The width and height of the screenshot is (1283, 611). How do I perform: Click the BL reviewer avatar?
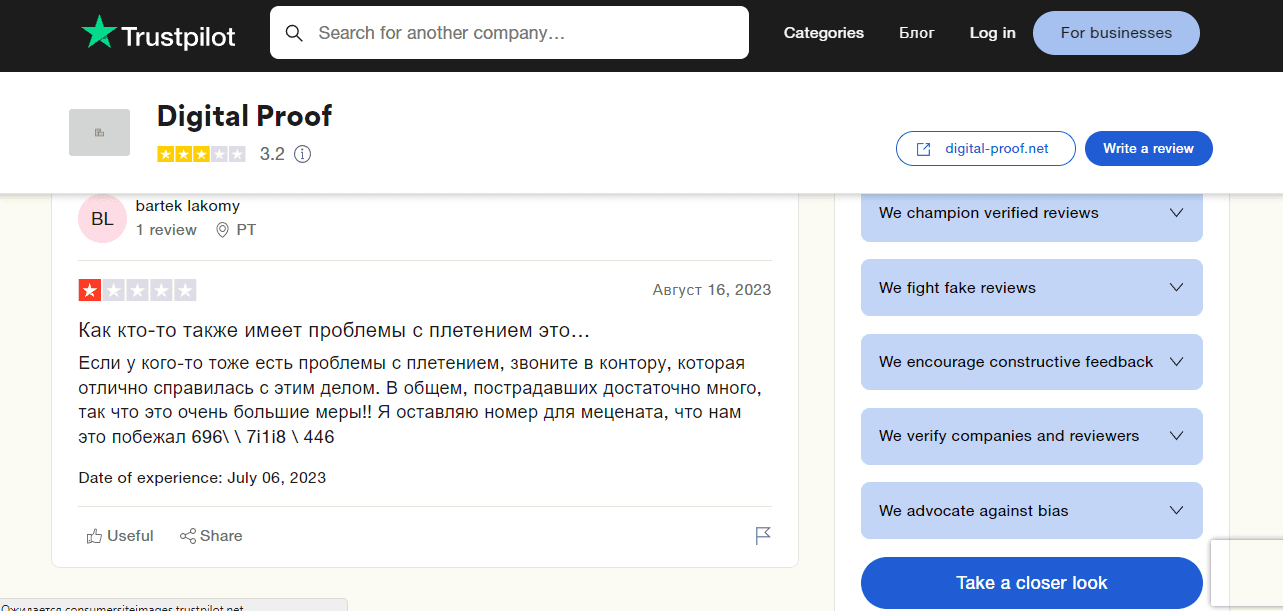click(101, 218)
